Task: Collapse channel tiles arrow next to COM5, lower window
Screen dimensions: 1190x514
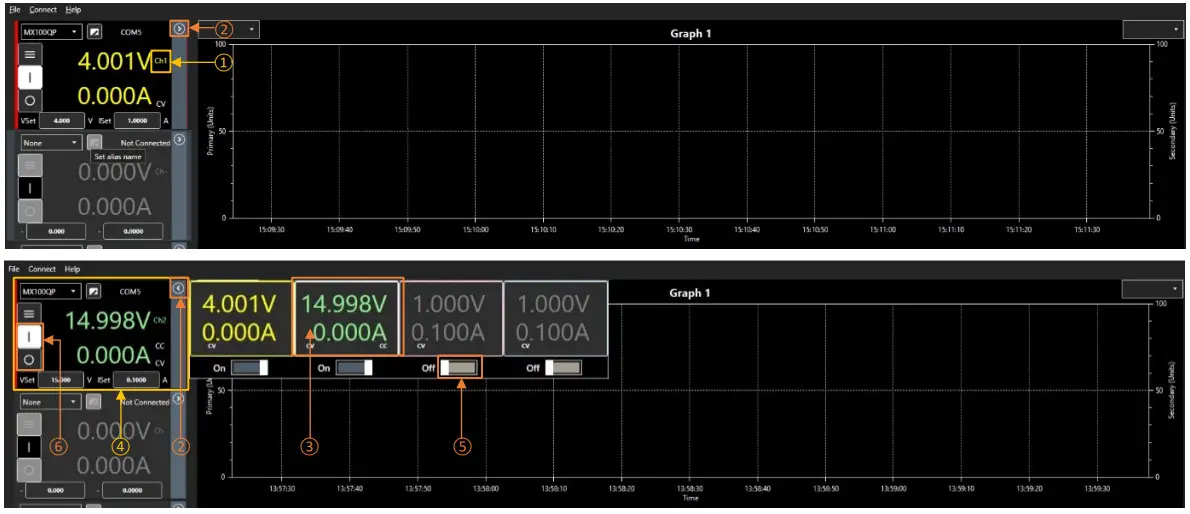Action: 179,289
